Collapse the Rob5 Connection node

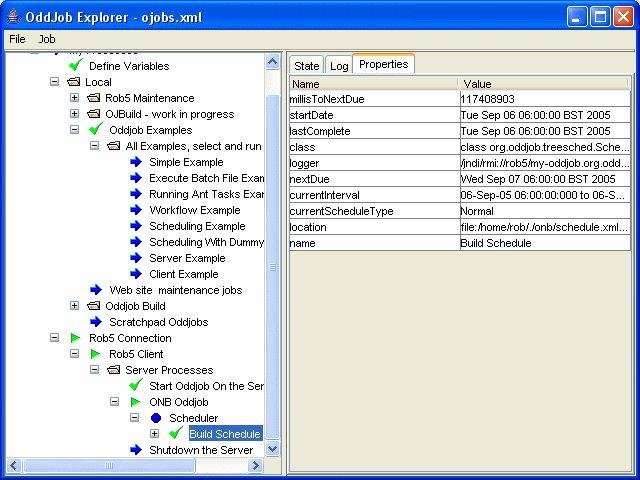pos(54,338)
